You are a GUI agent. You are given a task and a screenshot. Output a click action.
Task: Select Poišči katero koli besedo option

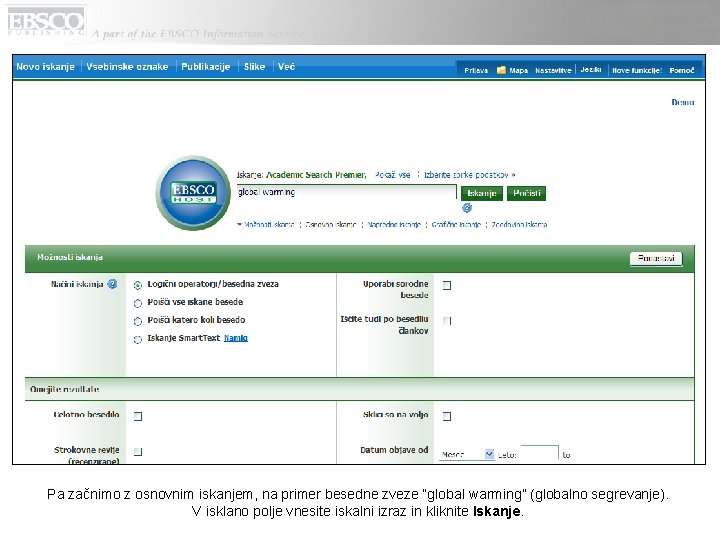(x=138, y=321)
